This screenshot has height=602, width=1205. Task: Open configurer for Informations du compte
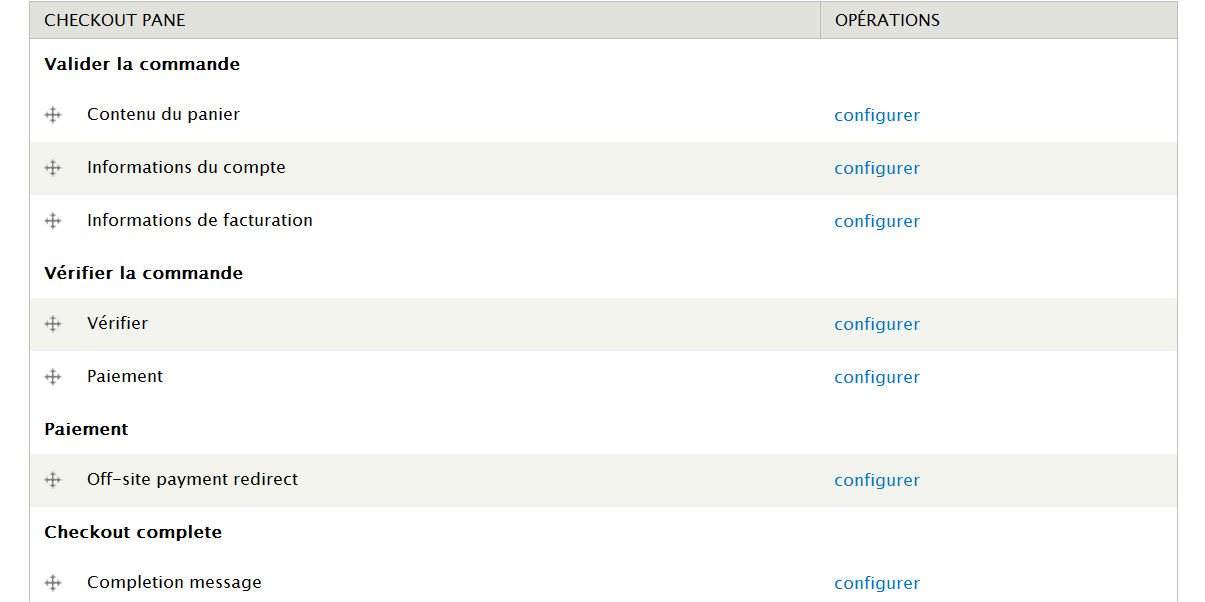click(x=876, y=168)
